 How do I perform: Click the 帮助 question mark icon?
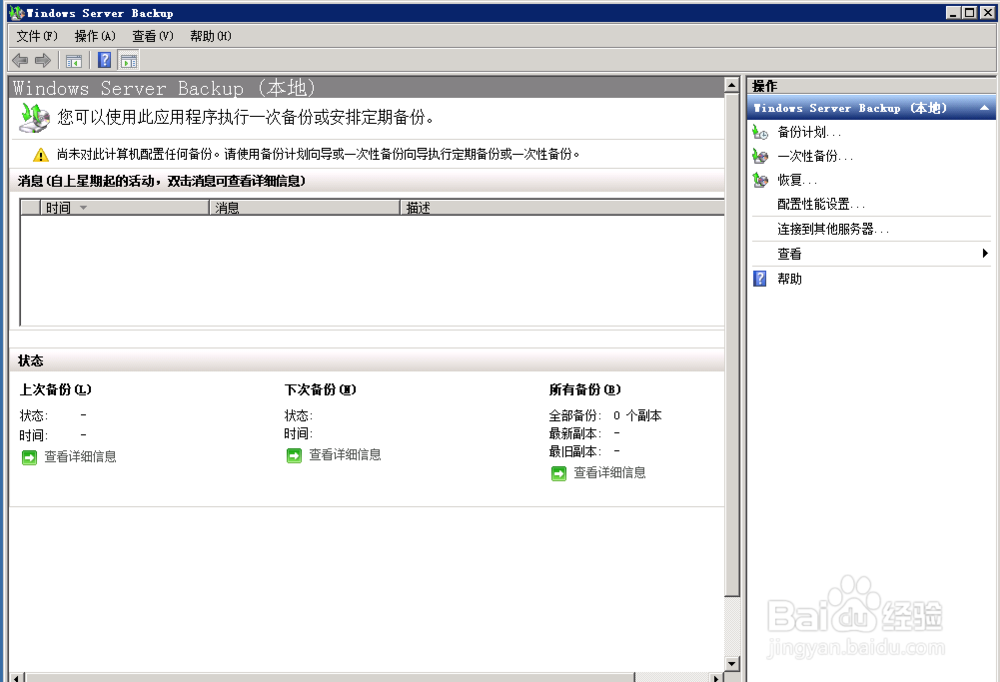point(760,279)
